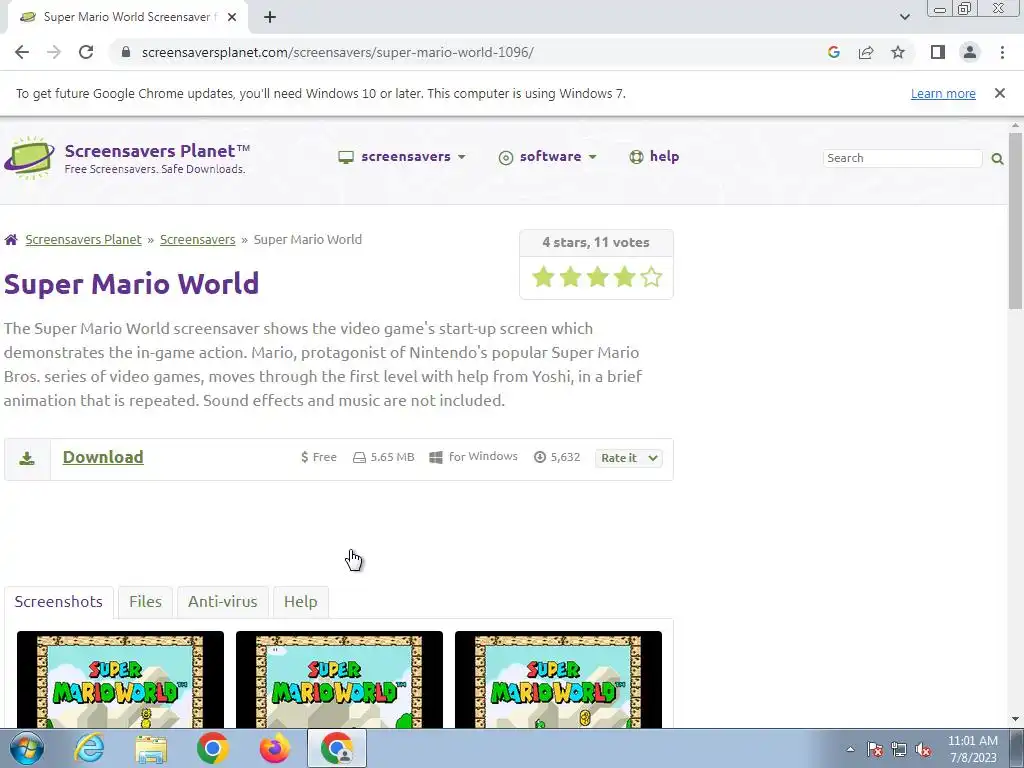Share this page icon
Image resolution: width=1024 pixels, height=768 pixels.
pos(866,52)
